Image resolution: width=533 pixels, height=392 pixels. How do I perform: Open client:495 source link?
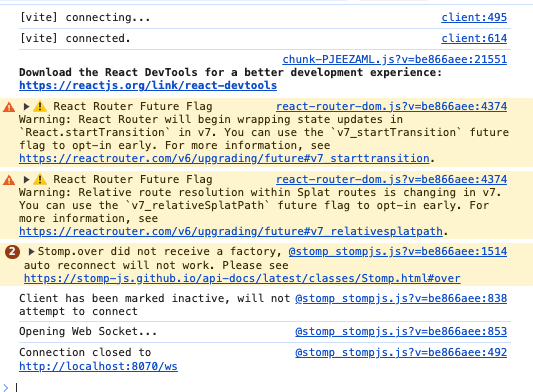pyautogui.click(x=474, y=17)
